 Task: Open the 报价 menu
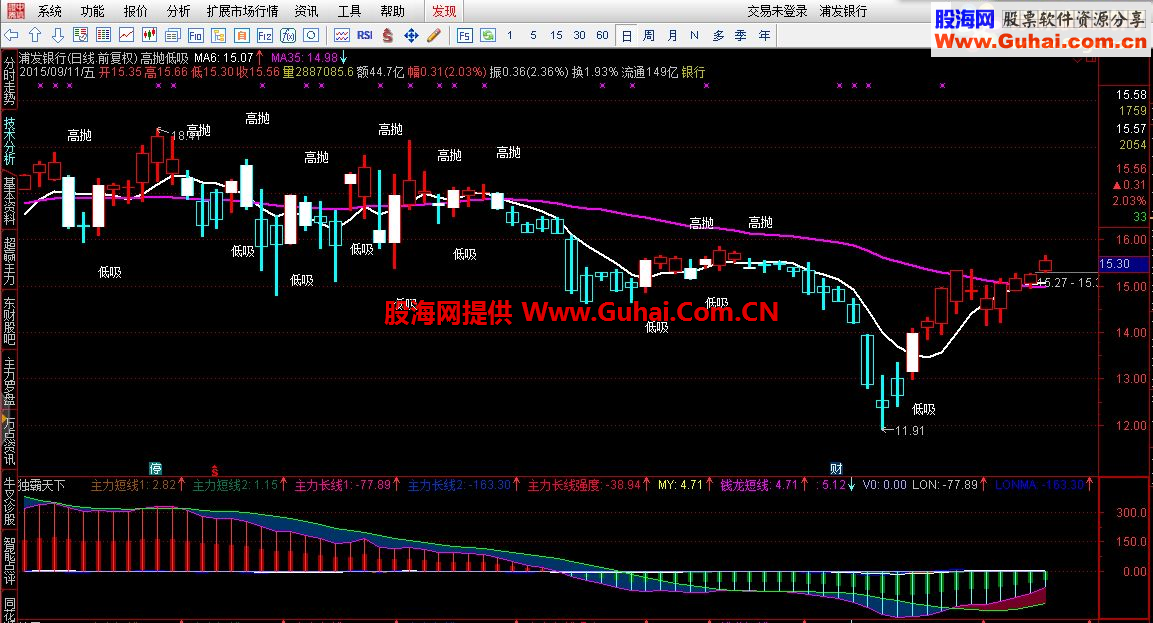point(135,11)
